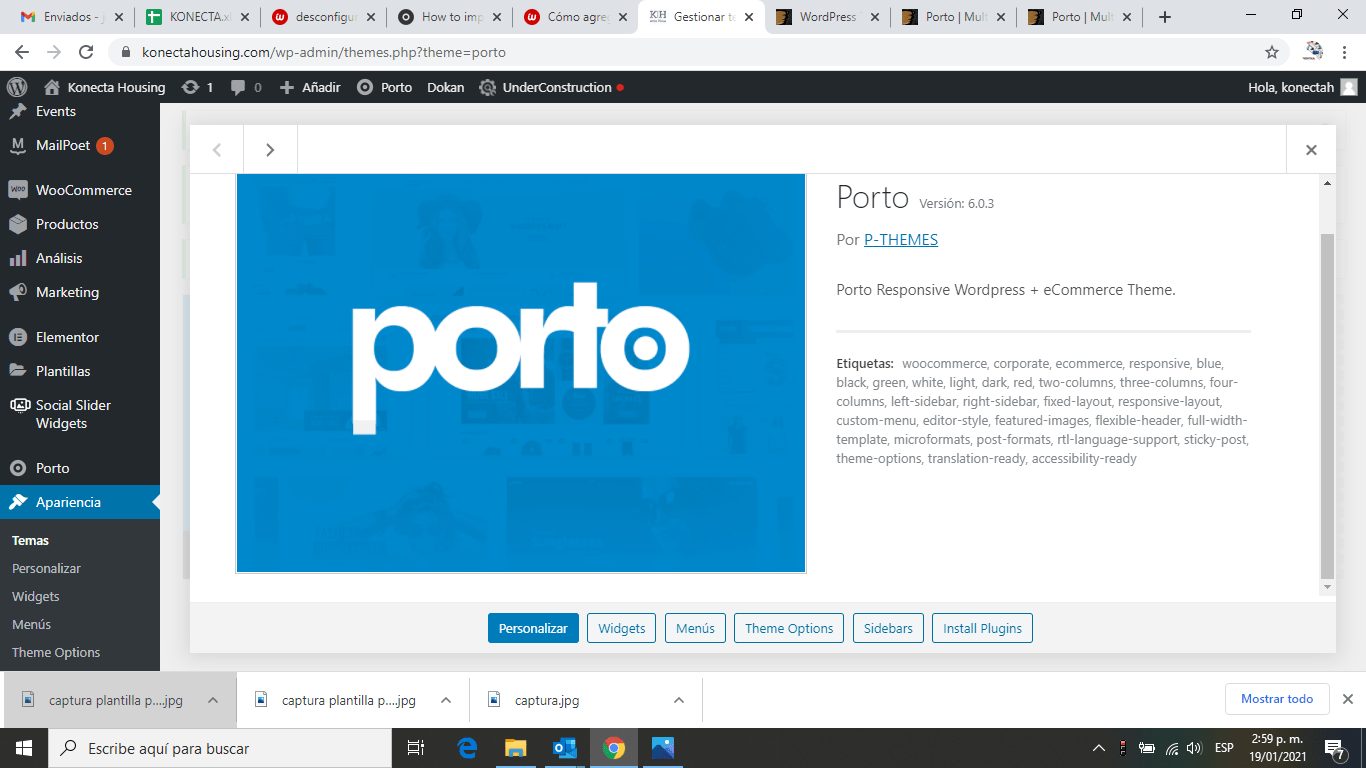Open UnderConstruction admin bar item

coord(551,87)
